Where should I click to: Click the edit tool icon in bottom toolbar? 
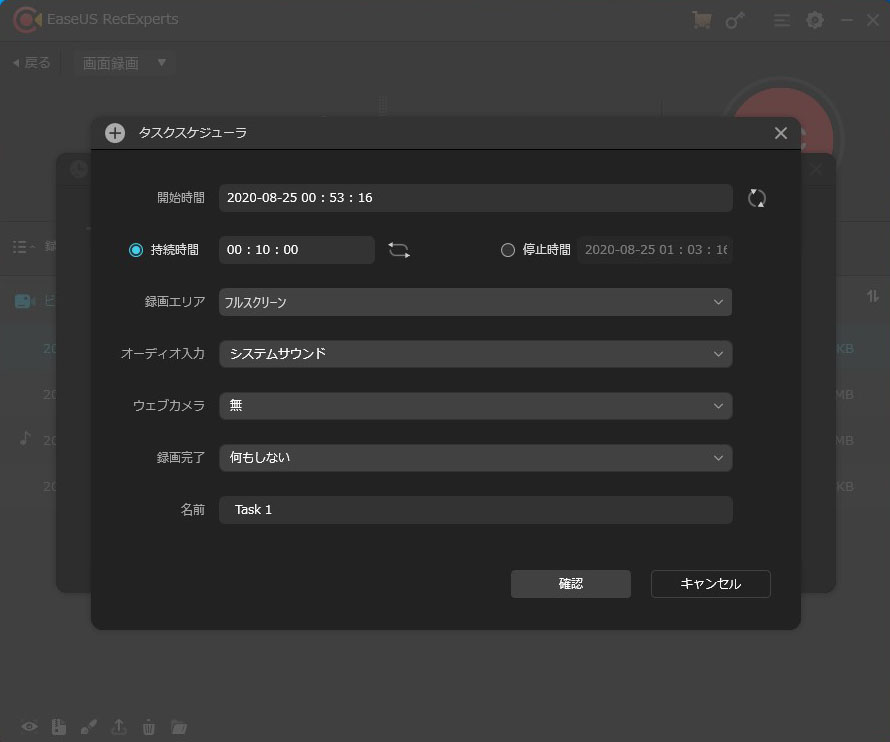[x=89, y=727]
